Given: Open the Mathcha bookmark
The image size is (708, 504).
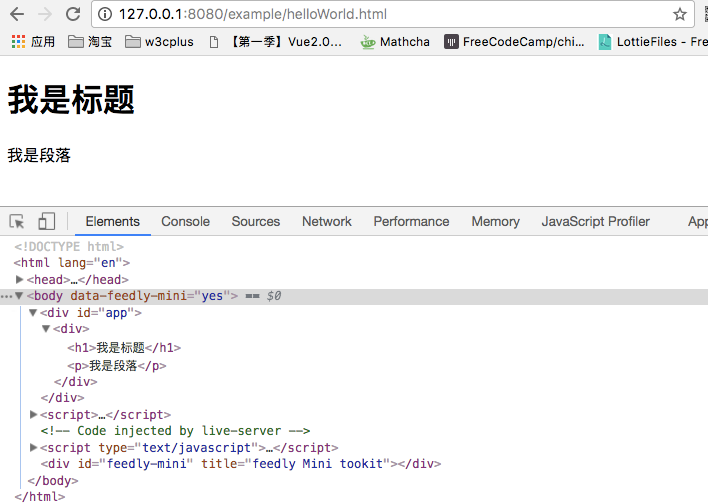Looking at the screenshot, I should tap(395, 42).
